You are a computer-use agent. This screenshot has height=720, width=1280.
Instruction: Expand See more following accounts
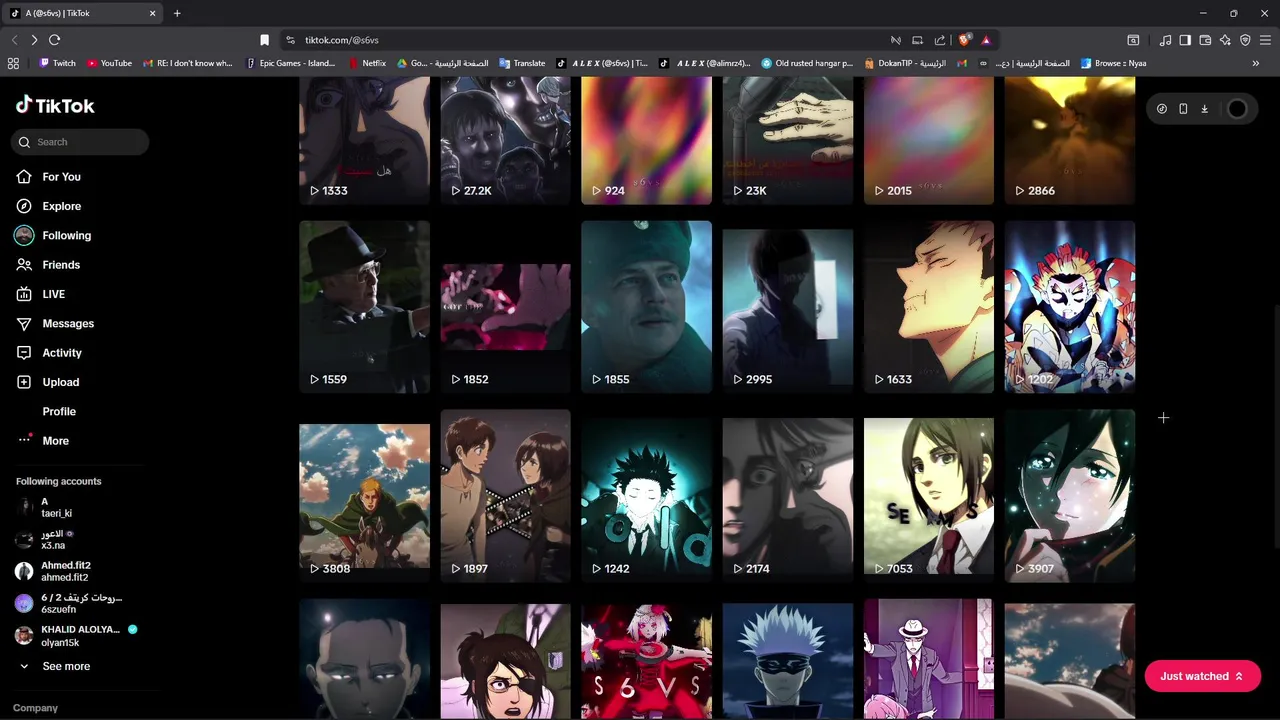click(x=55, y=666)
